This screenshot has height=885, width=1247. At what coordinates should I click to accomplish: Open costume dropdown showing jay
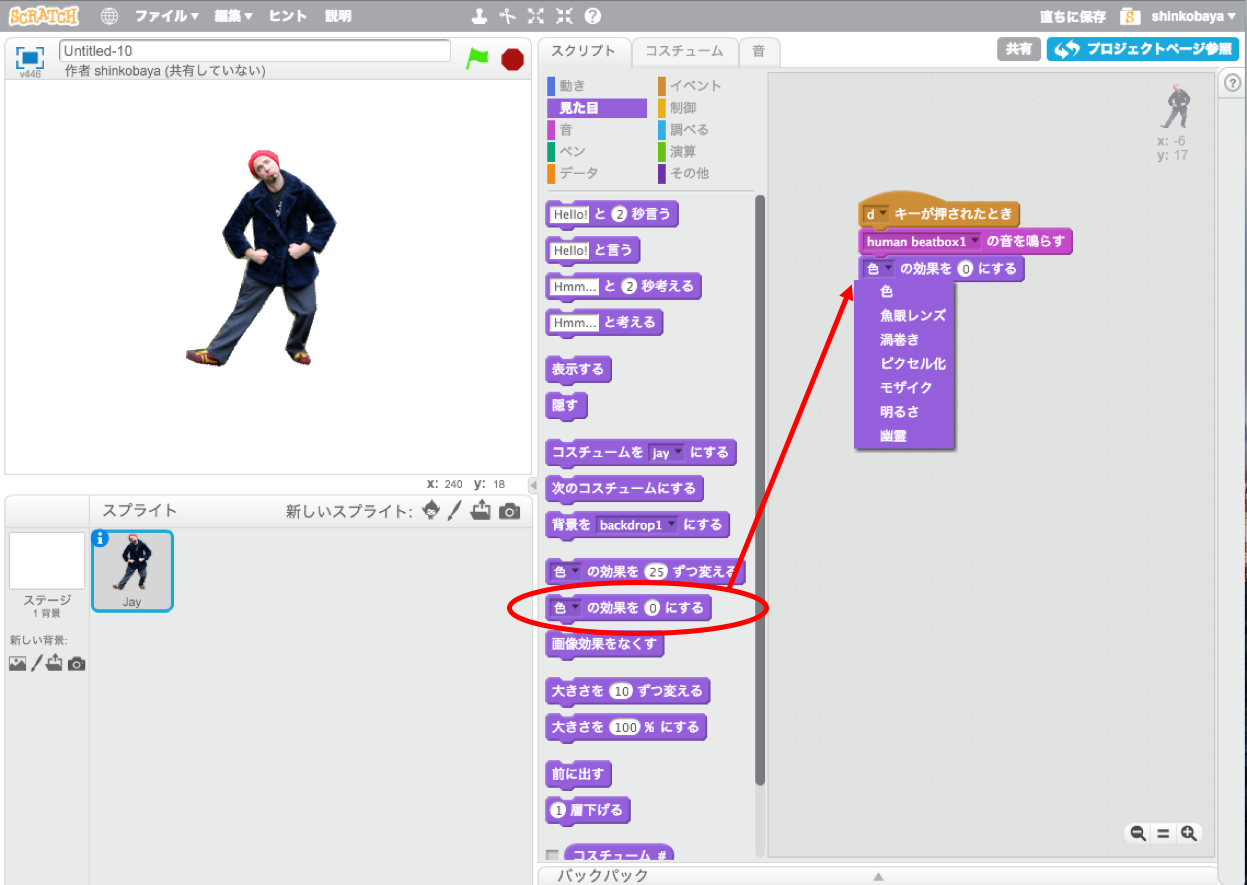(666, 453)
